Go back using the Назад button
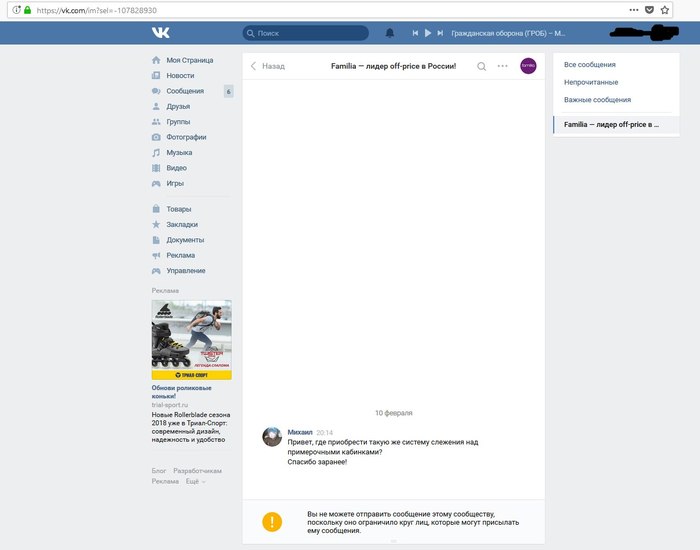The height and width of the screenshot is (550, 700). pos(267,66)
